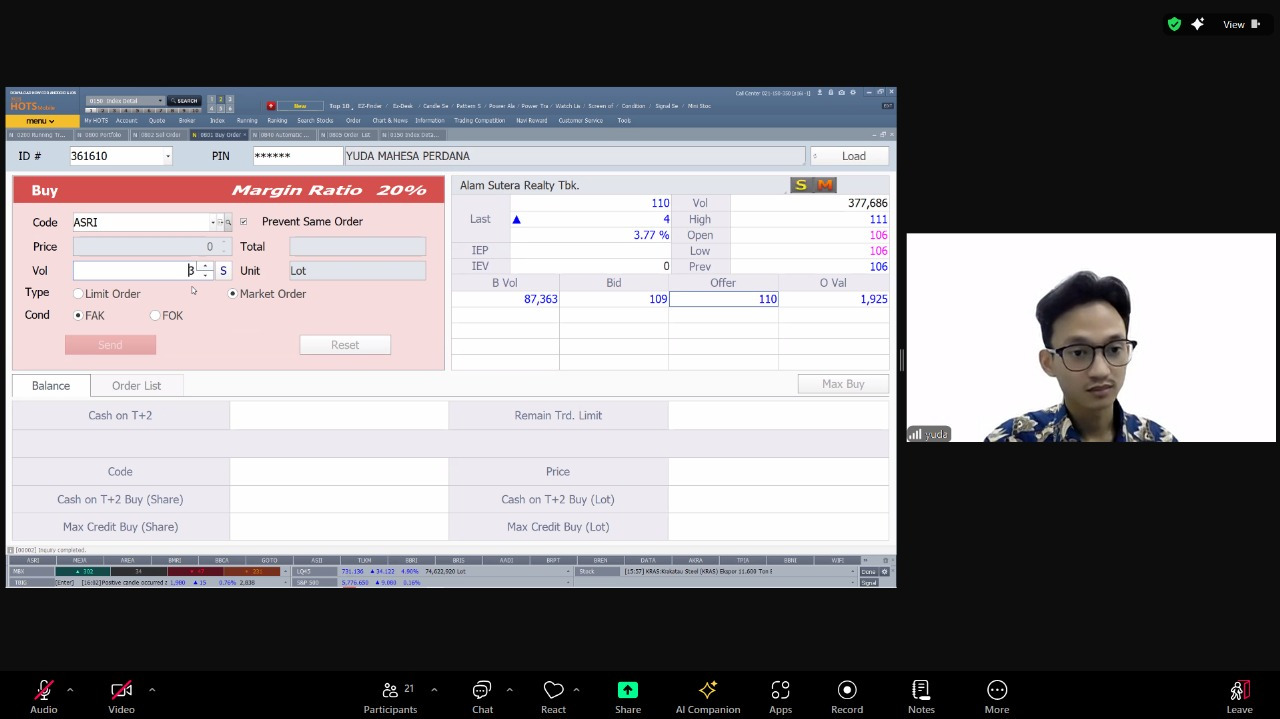The height and width of the screenshot is (719, 1280).
Task: Open the Zoom Chat panel
Action: click(x=482, y=696)
